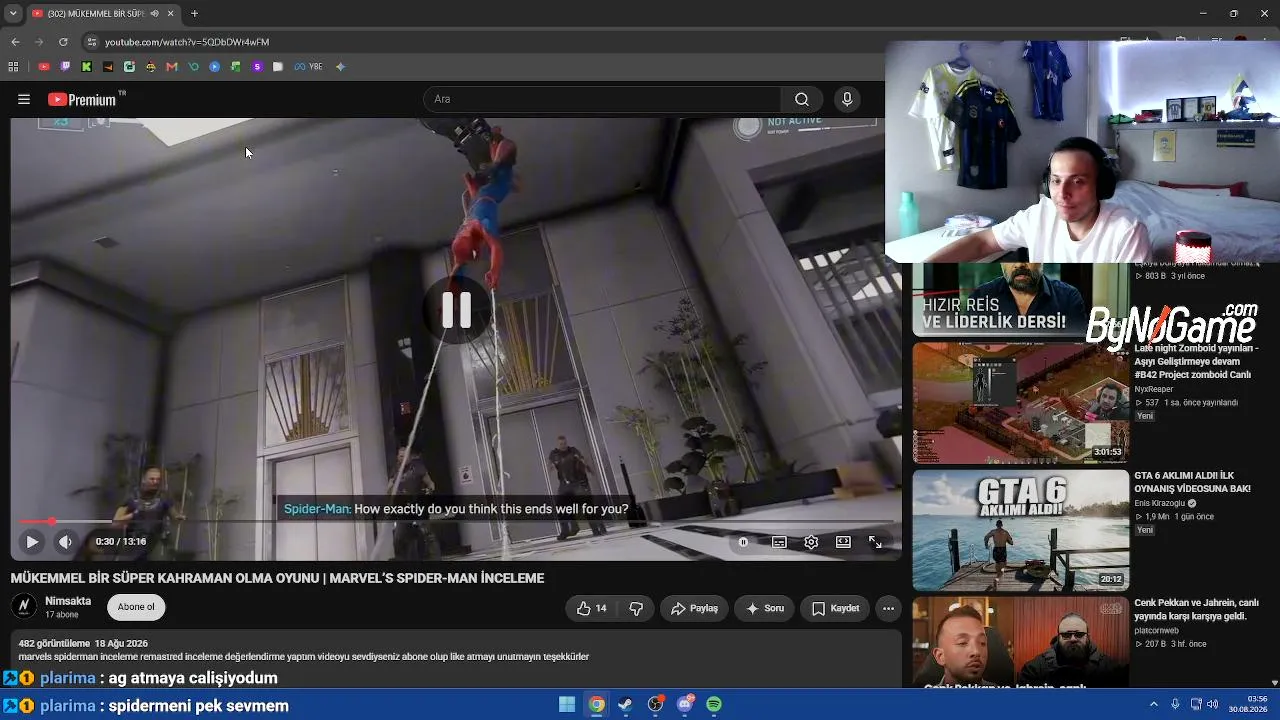
Task: Open the 'Cenk Pekkan ve Jahrein' video title
Action: (x=1196, y=610)
